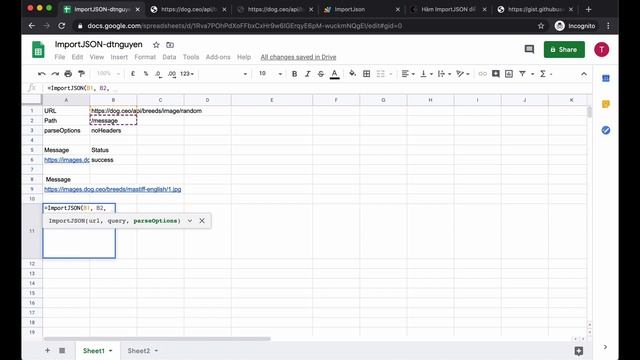This screenshot has width=640, height=360.
Task: Open the Functions sigma dropdown
Action: tap(546, 74)
